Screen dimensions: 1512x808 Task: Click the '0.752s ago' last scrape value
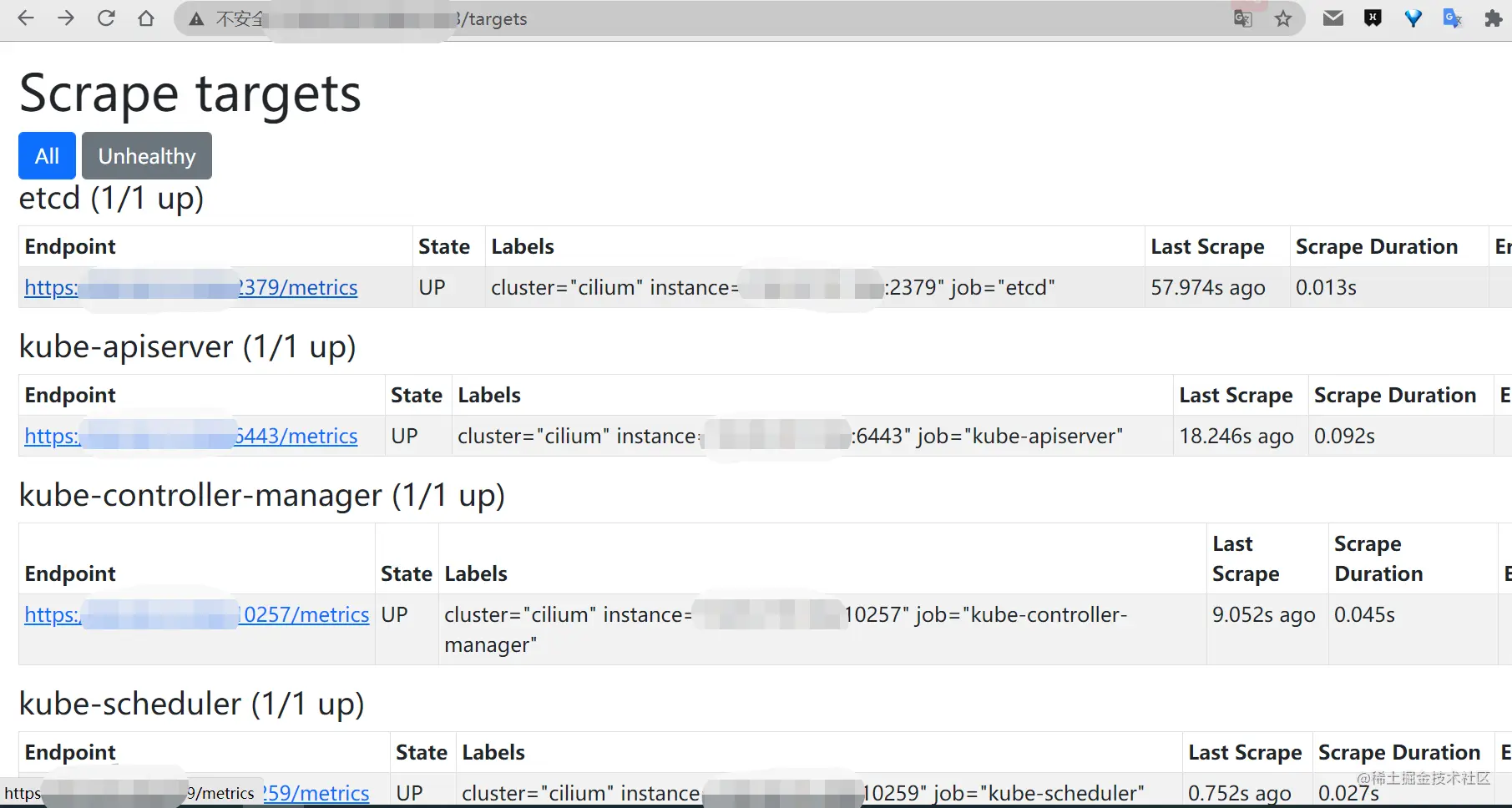point(1240,793)
